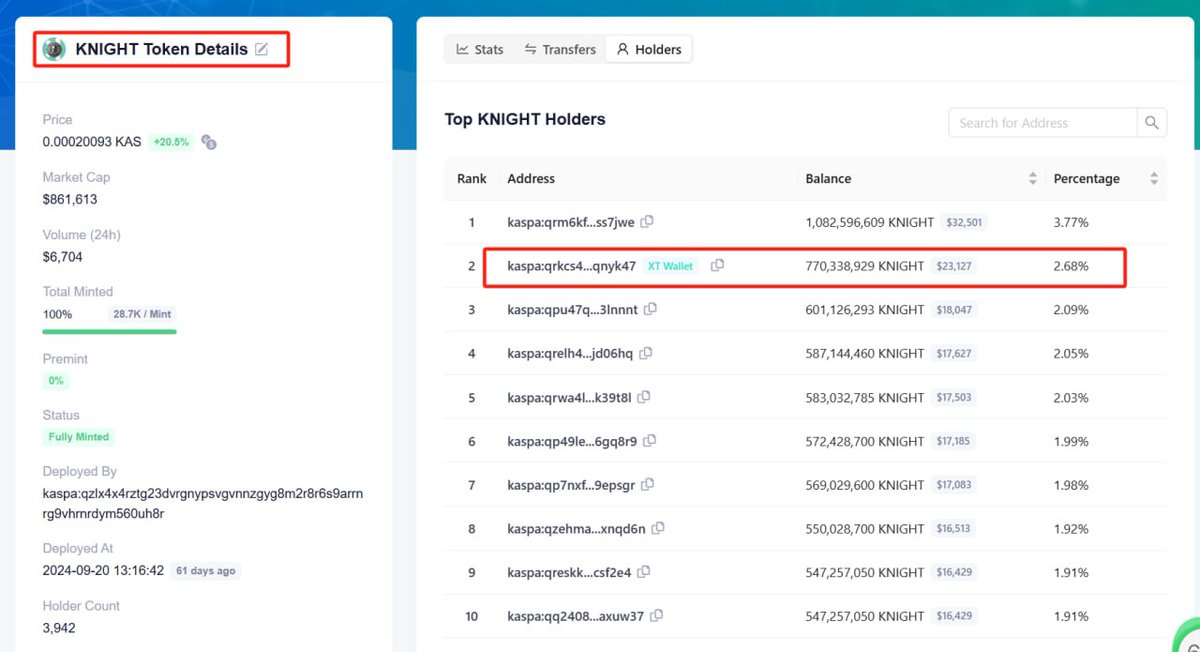Open holder kaspa:qp49le...6gq8r9
The height and width of the screenshot is (652, 1200).
click(572, 441)
